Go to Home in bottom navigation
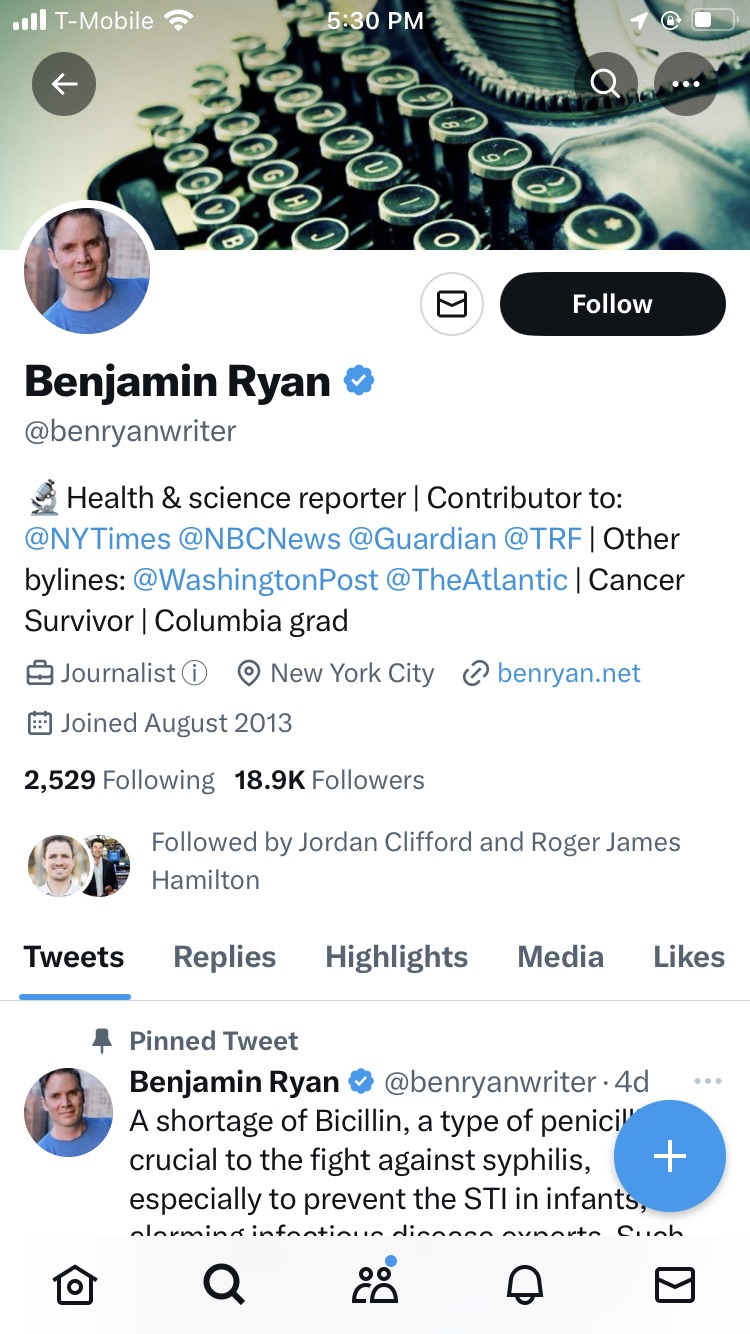750x1334 pixels. pos(76,1284)
